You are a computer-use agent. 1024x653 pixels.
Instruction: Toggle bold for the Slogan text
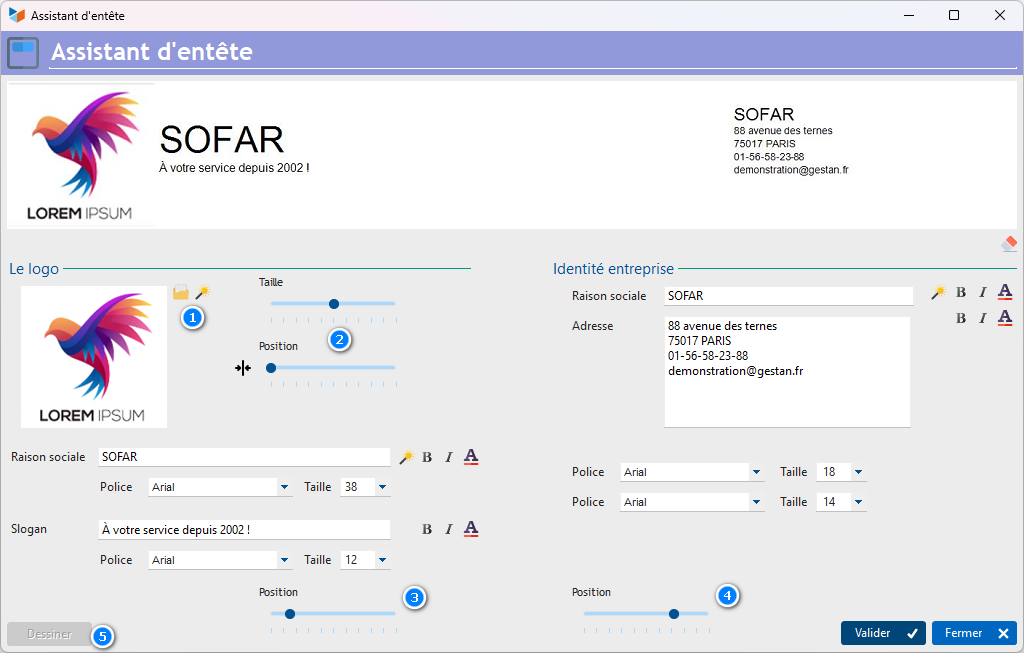[x=427, y=529]
